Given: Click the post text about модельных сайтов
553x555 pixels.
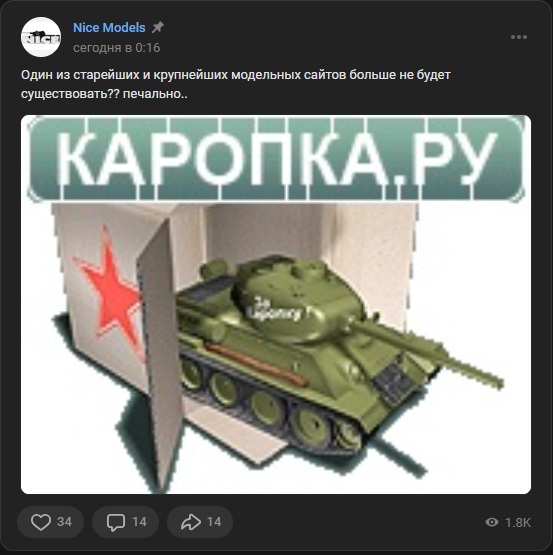Looking at the screenshot, I should pos(236,75).
